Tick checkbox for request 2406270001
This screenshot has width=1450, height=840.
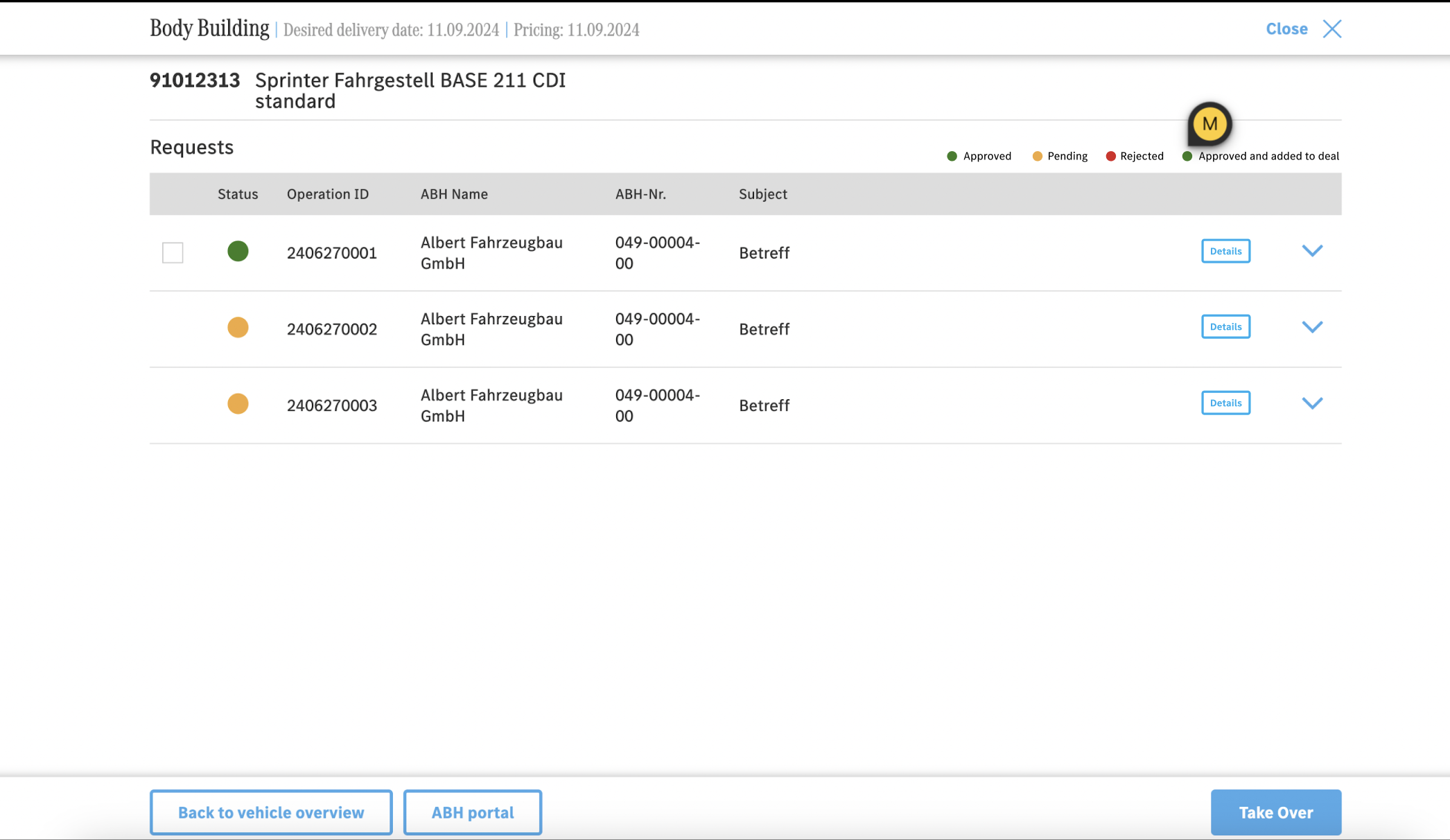pyautogui.click(x=173, y=252)
